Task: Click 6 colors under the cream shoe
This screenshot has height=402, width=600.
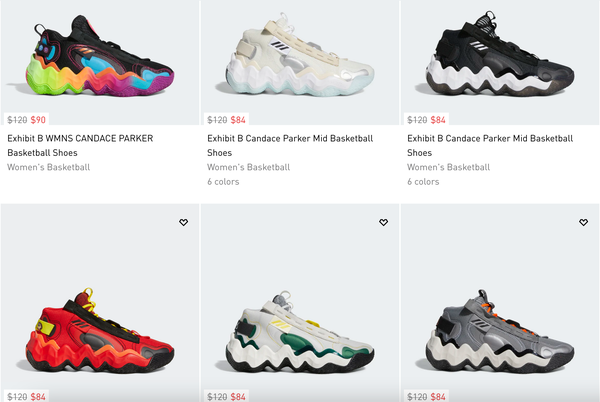Action: [x=223, y=182]
